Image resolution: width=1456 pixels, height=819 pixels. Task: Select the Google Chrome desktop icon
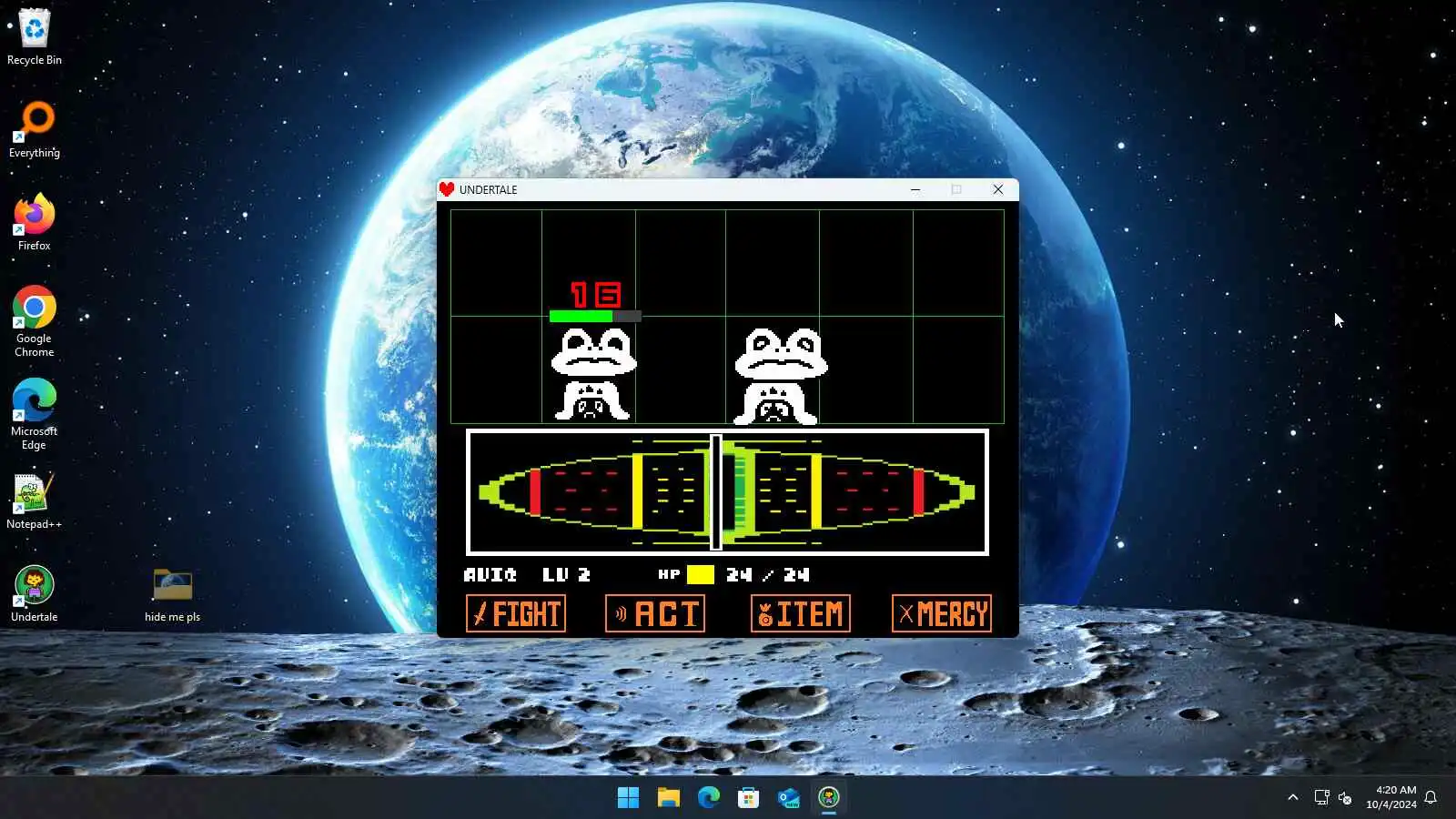tap(35, 321)
